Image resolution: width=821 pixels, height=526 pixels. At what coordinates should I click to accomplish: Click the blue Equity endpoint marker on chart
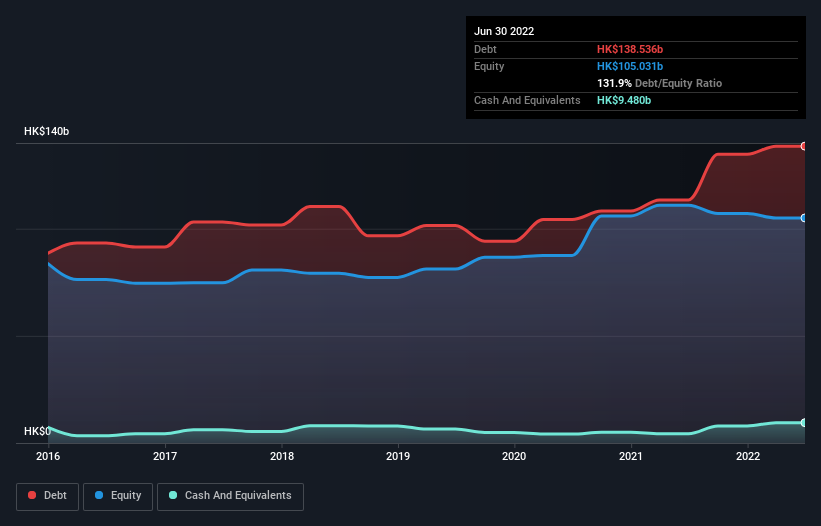click(x=804, y=218)
